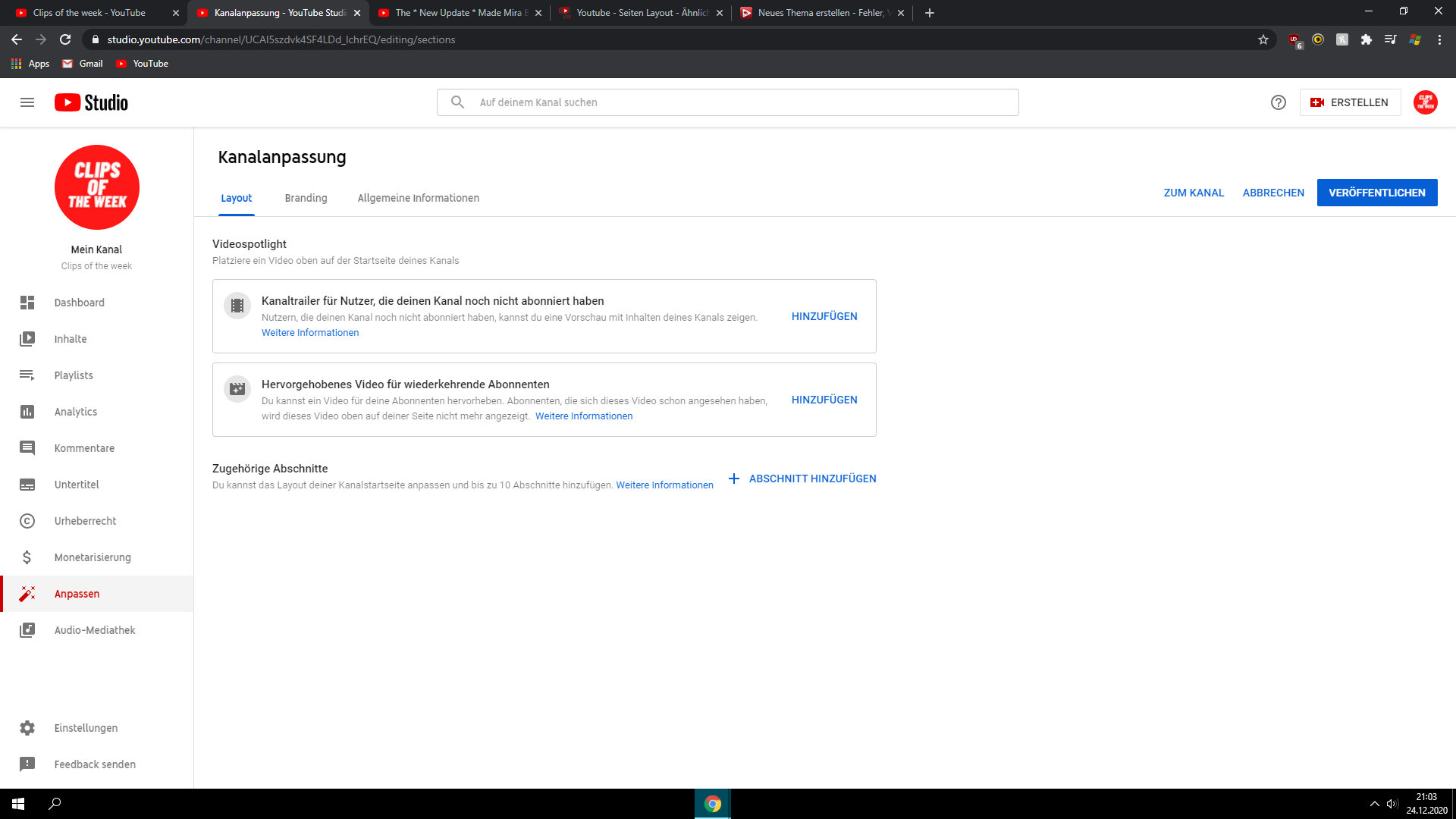Bookmark page with star icon
Viewport: 1456px width, 819px height.
coord(1263,39)
